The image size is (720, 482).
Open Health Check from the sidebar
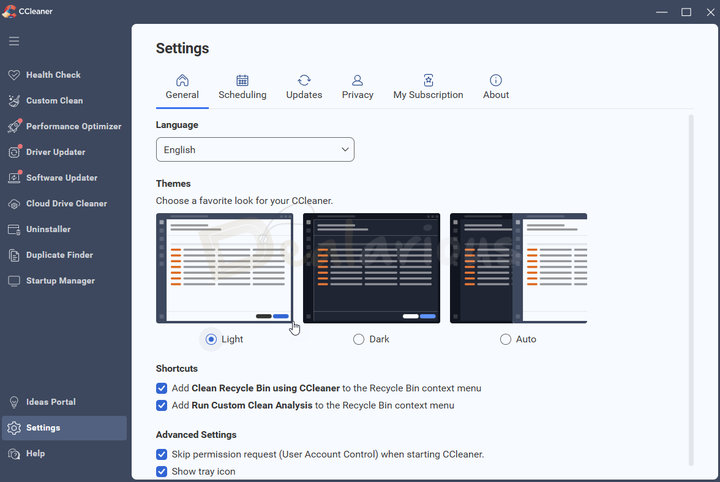(x=64, y=75)
